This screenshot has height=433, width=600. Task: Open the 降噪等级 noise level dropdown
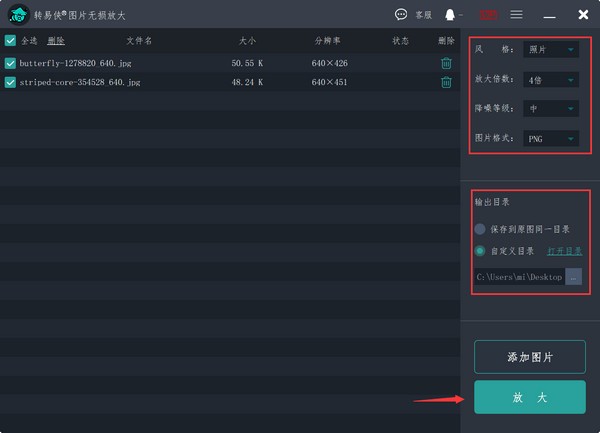(551, 109)
